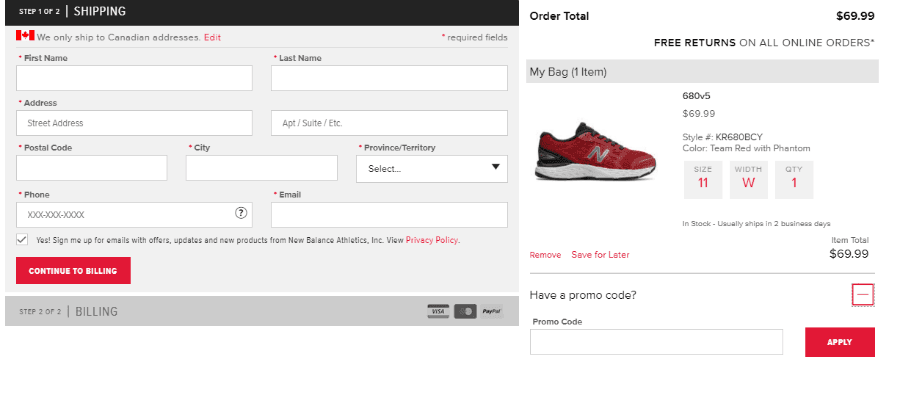900x395 pixels.
Task: Click the Apt / Suite / Etc. field
Action: pyautogui.click(x=389, y=123)
